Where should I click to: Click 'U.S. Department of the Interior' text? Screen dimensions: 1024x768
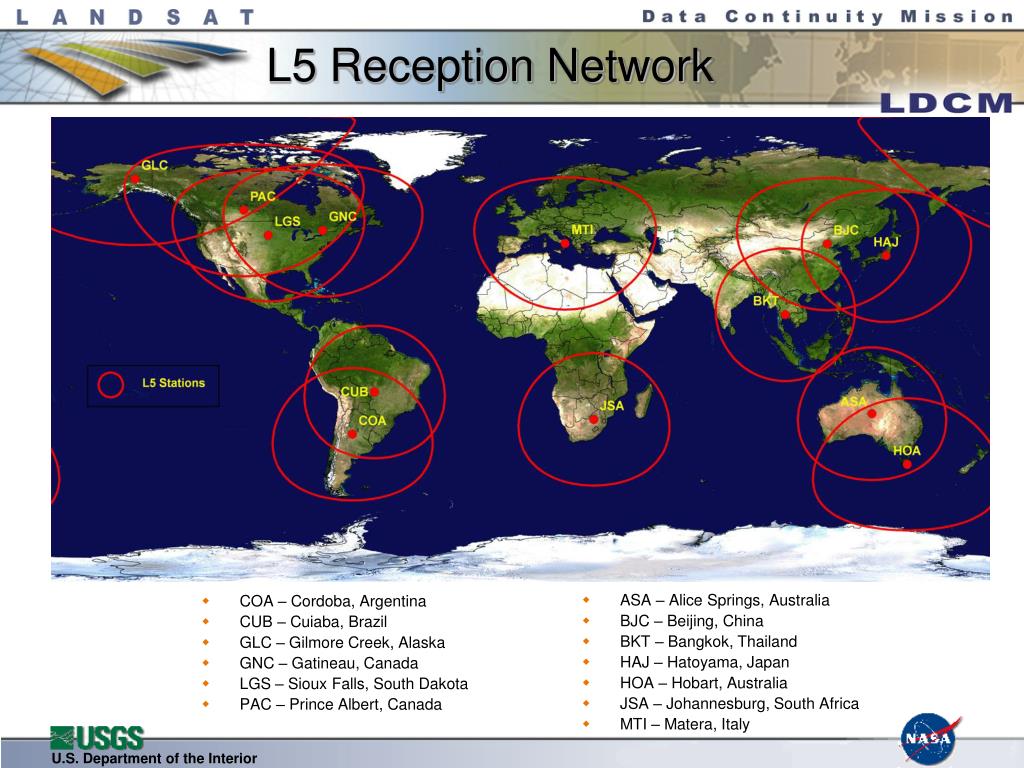(x=154, y=758)
